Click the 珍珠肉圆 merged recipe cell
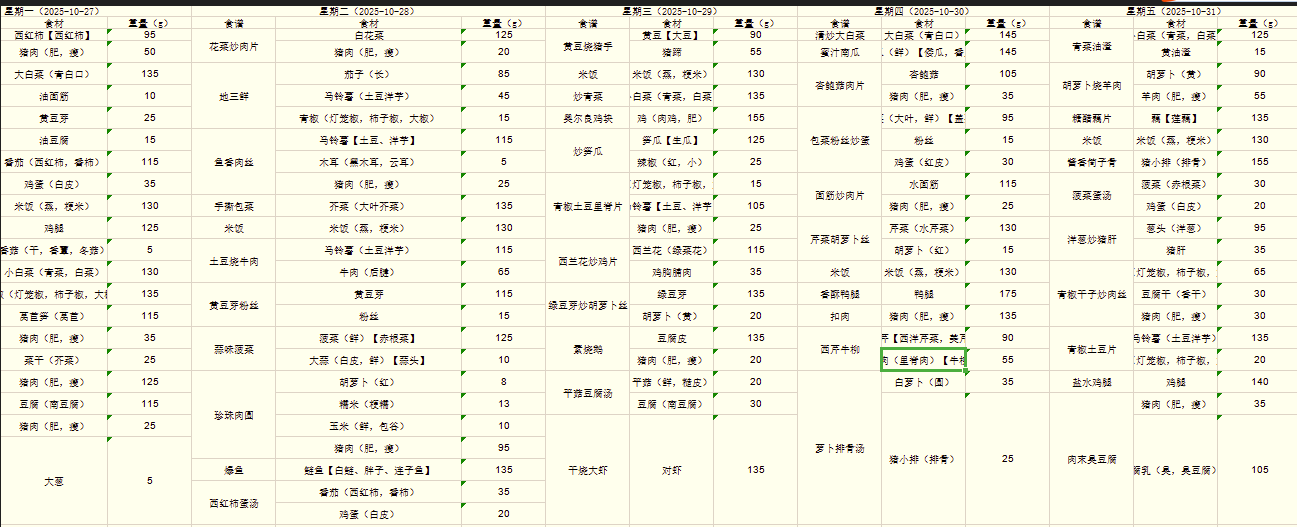This screenshot has width=1297, height=527. pyautogui.click(x=232, y=414)
